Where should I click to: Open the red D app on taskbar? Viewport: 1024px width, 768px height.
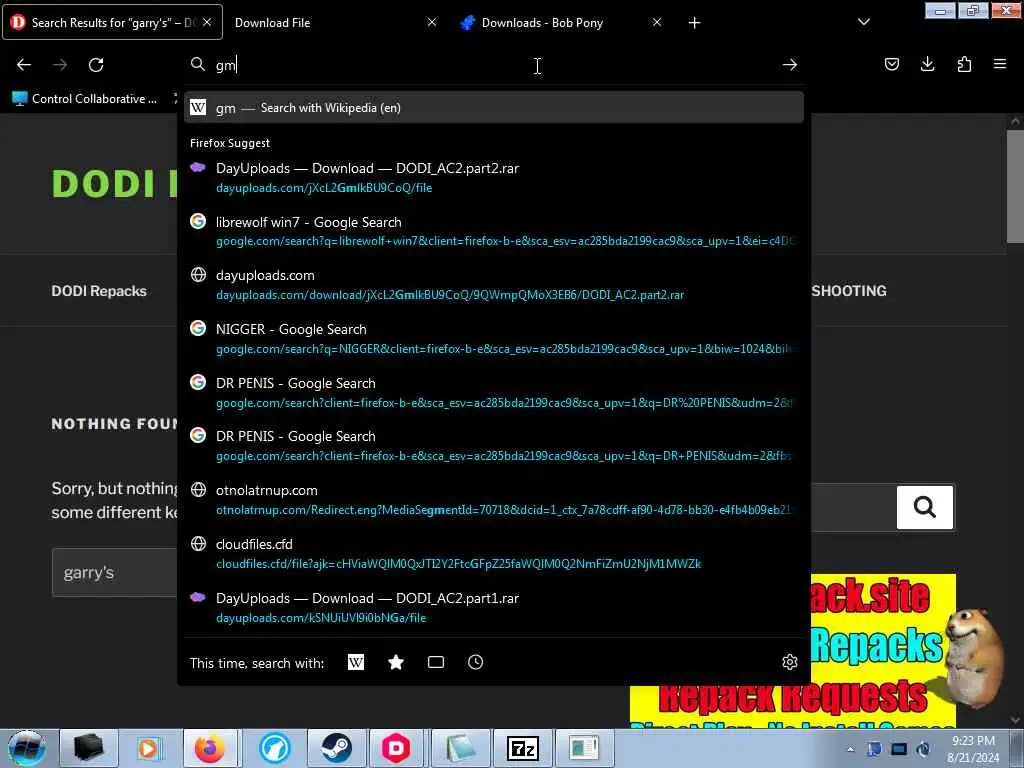click(396, 748)
